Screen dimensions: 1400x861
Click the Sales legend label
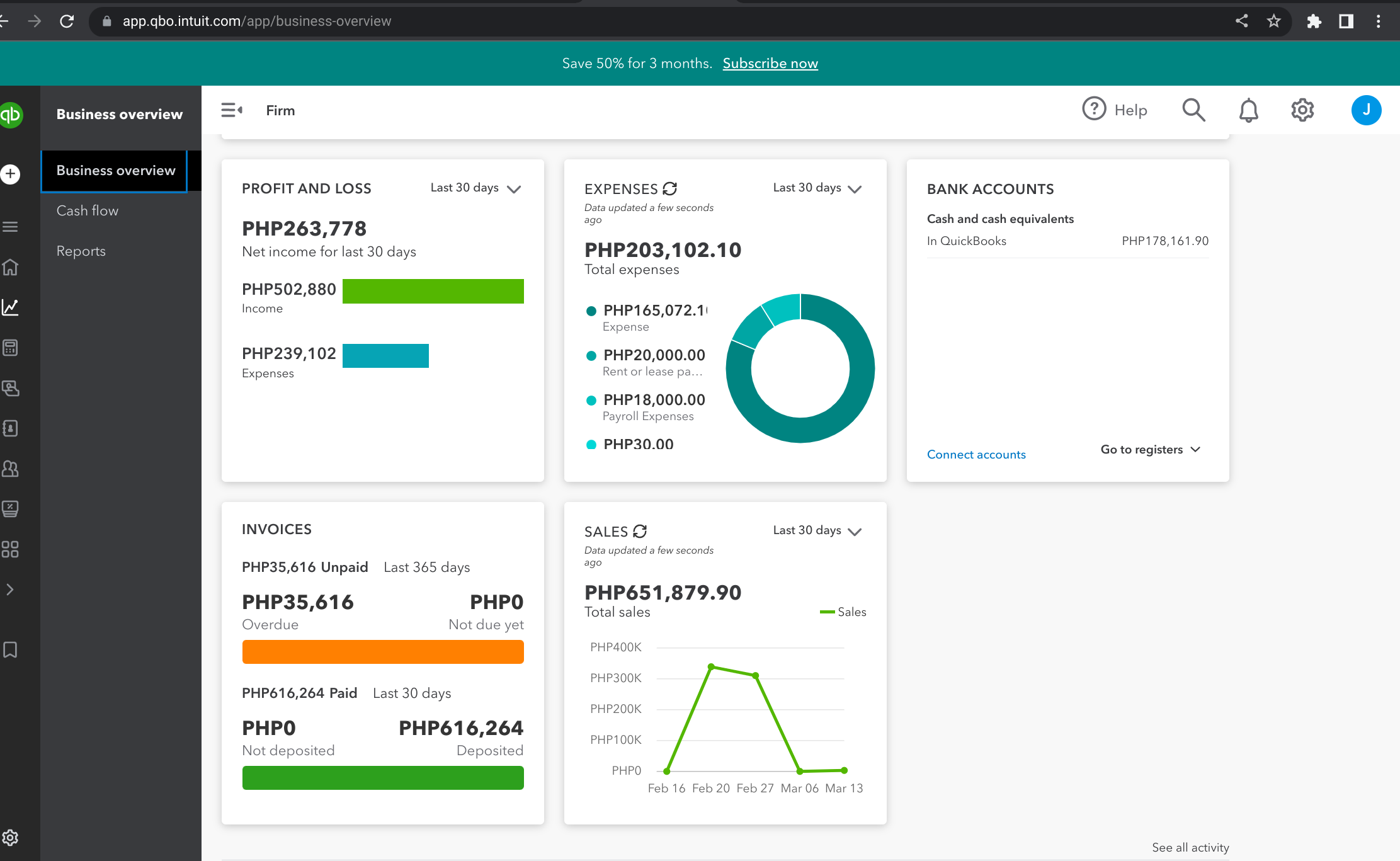[x=843, y=612]
